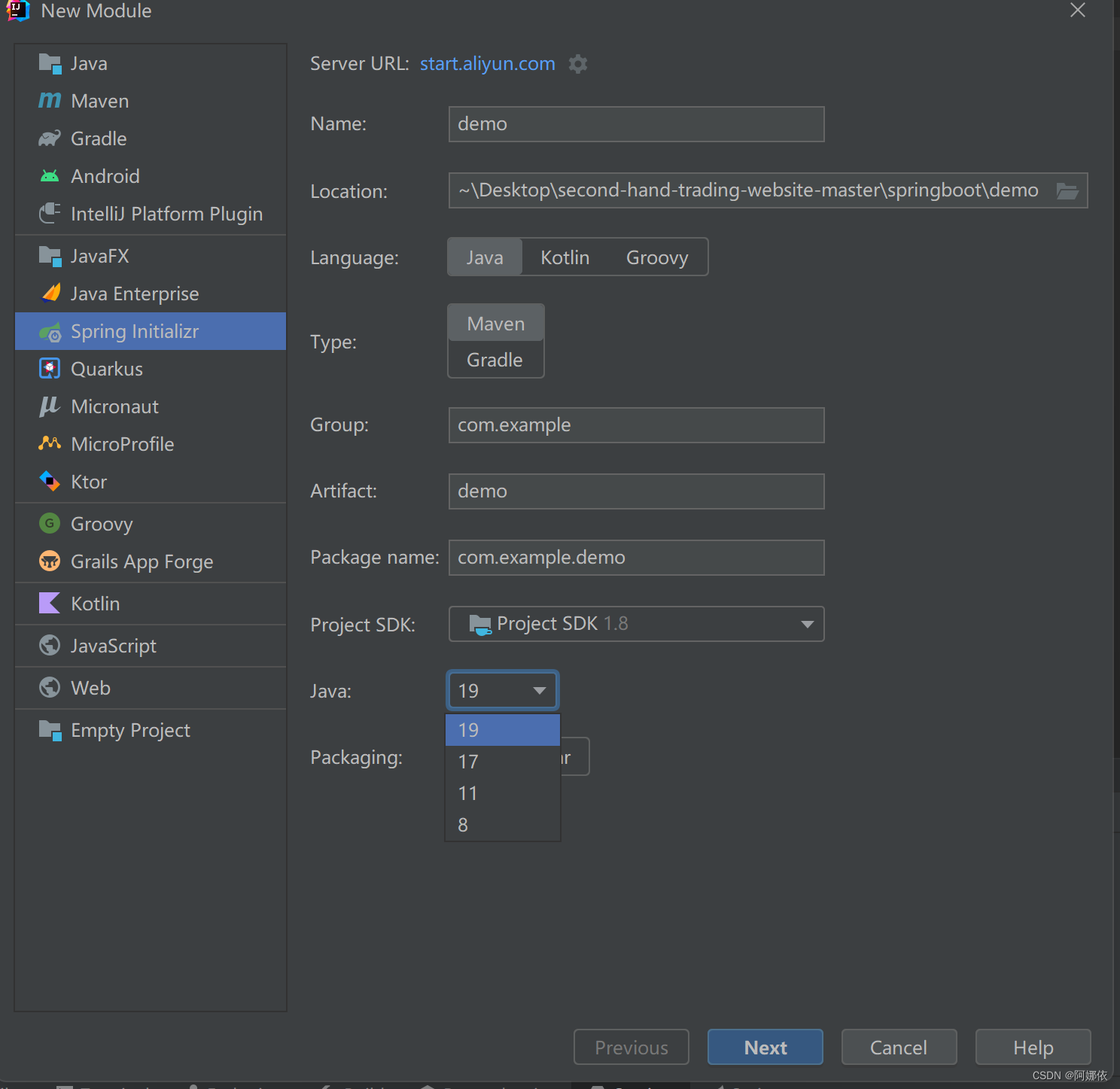This screenshot has width=1120, height=1089.
Task: Click the Kotlin K icon
Action: [50, 603]
